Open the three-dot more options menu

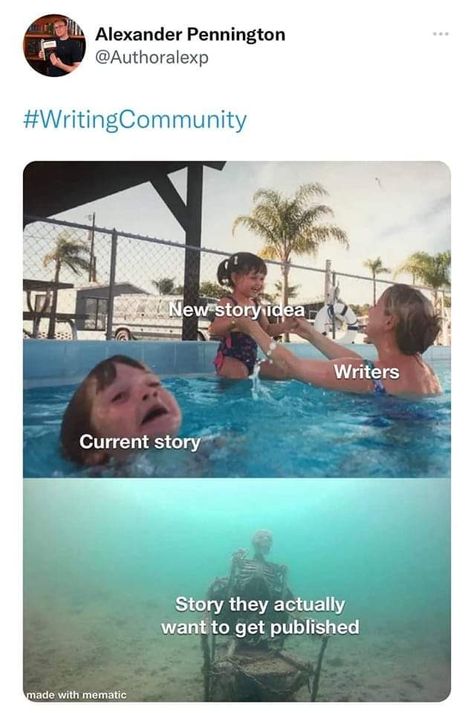pos(441,34)
